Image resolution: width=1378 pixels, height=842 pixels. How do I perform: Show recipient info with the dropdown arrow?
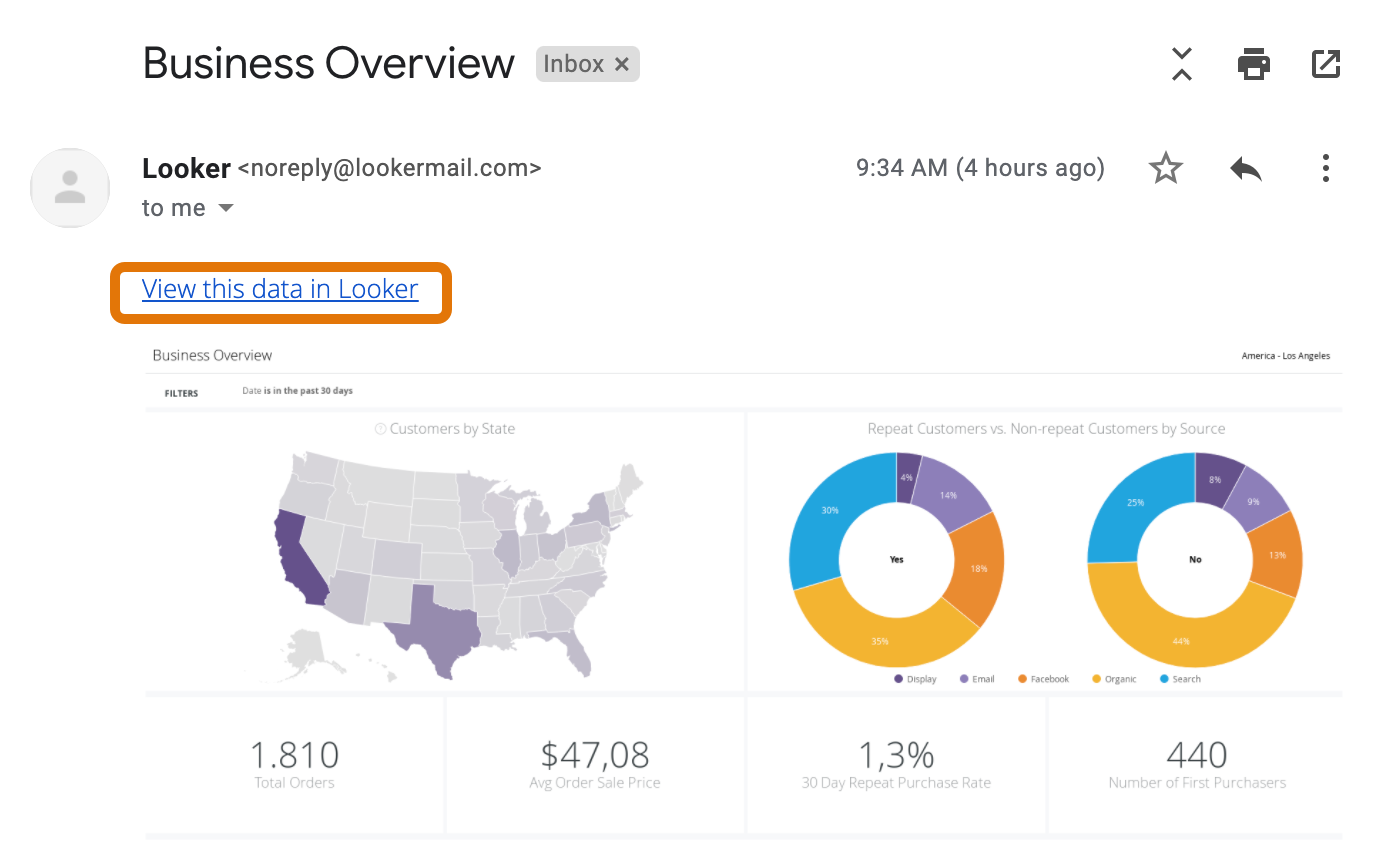point(225,208)
